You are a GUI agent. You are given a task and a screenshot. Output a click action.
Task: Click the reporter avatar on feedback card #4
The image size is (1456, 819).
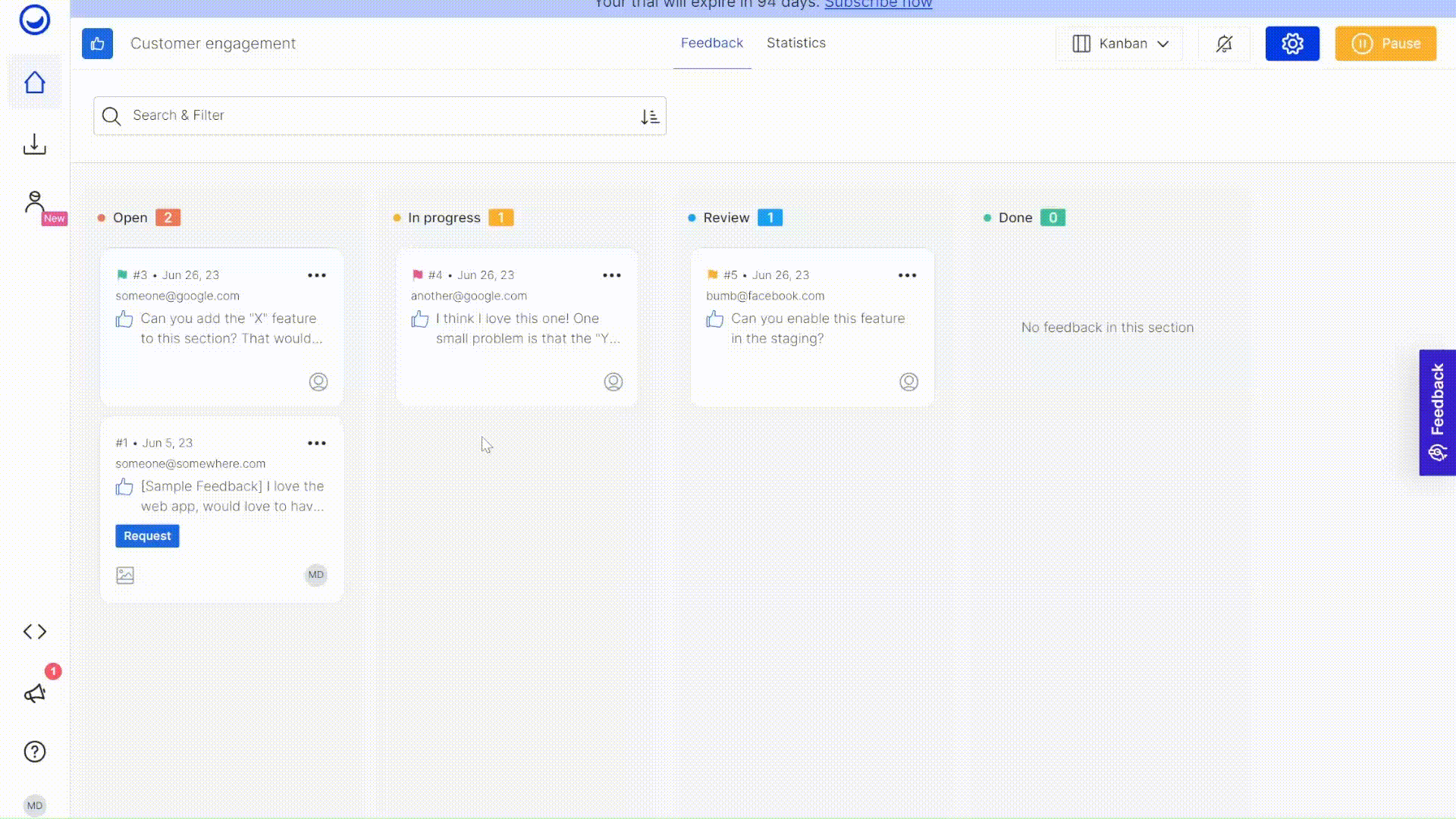[x=613, y=382]
